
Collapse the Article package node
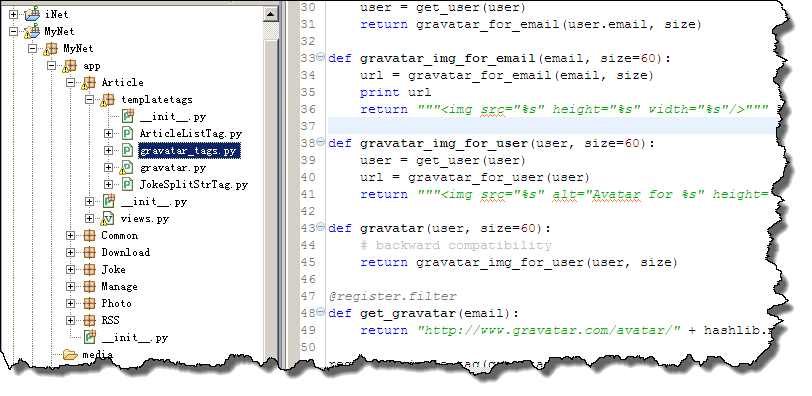[x=70, y=82]
